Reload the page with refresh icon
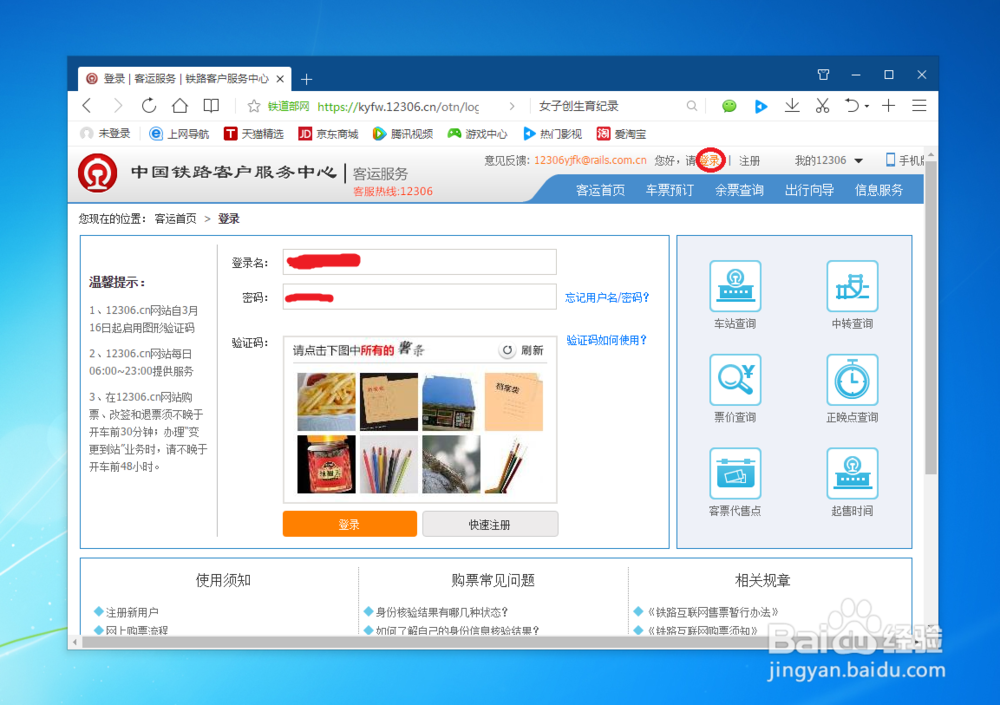This screenshot has height=705, width=1000. 149,106
